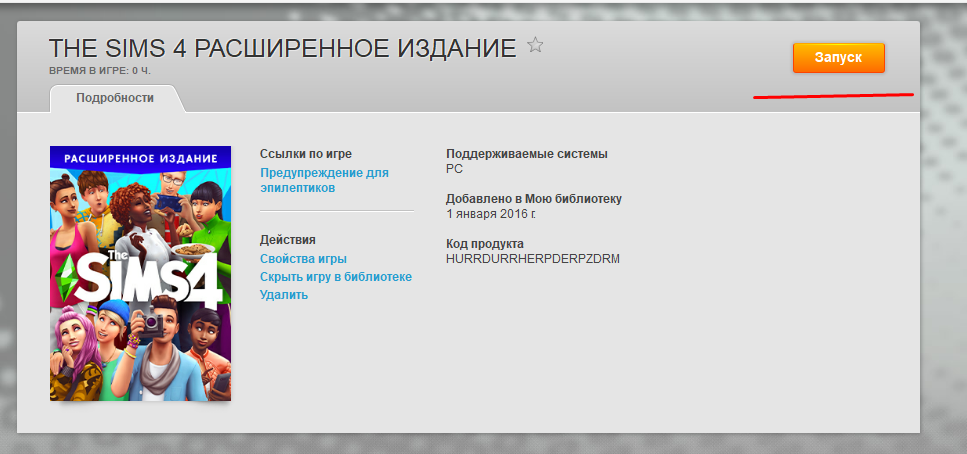This screenshot has width=967, height=454.
Task: Switch to the Подробности tab
Action: click(115, 98)
